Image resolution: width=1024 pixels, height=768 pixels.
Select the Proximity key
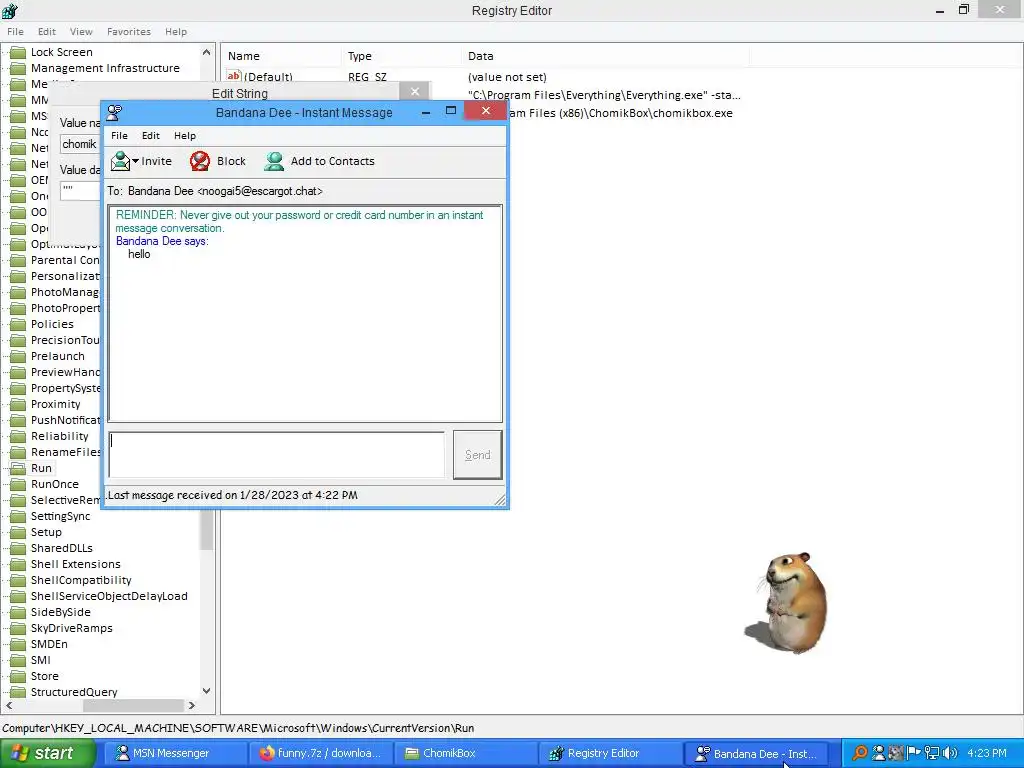(56, 404)
